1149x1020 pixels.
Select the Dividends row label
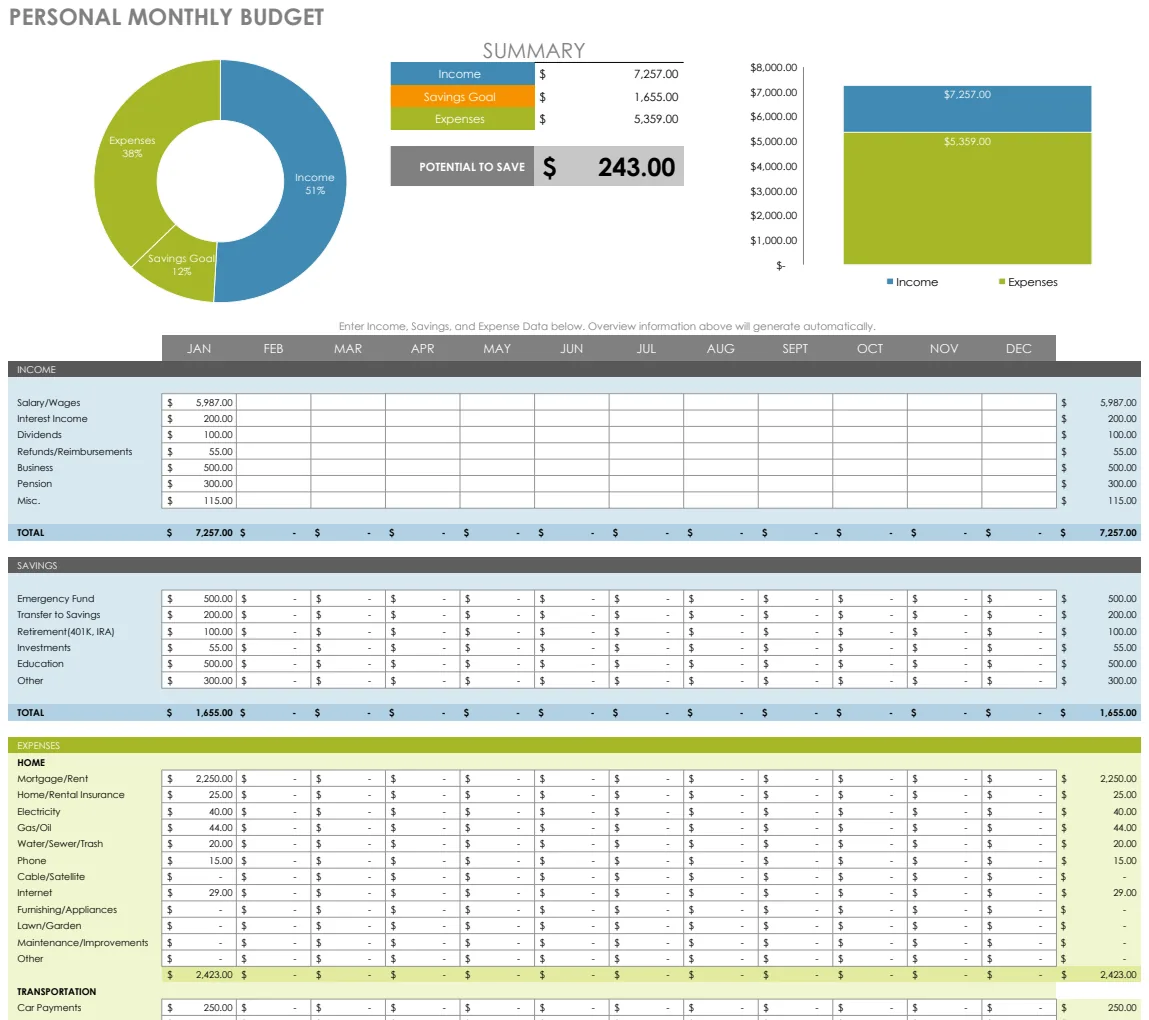[x=39, y=435]
